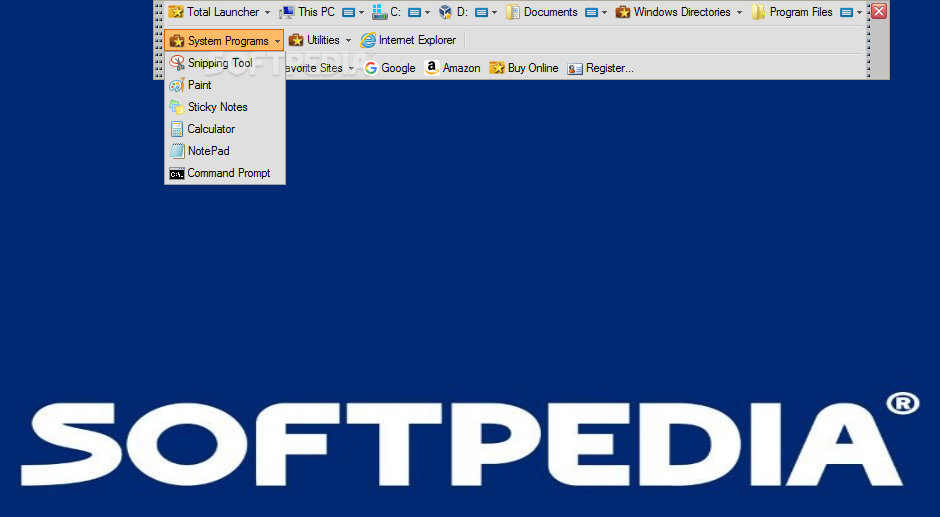This screenshot has width=940, height=517.
Task: Expand the Utilities dropdown arrow
Action: 348,41
